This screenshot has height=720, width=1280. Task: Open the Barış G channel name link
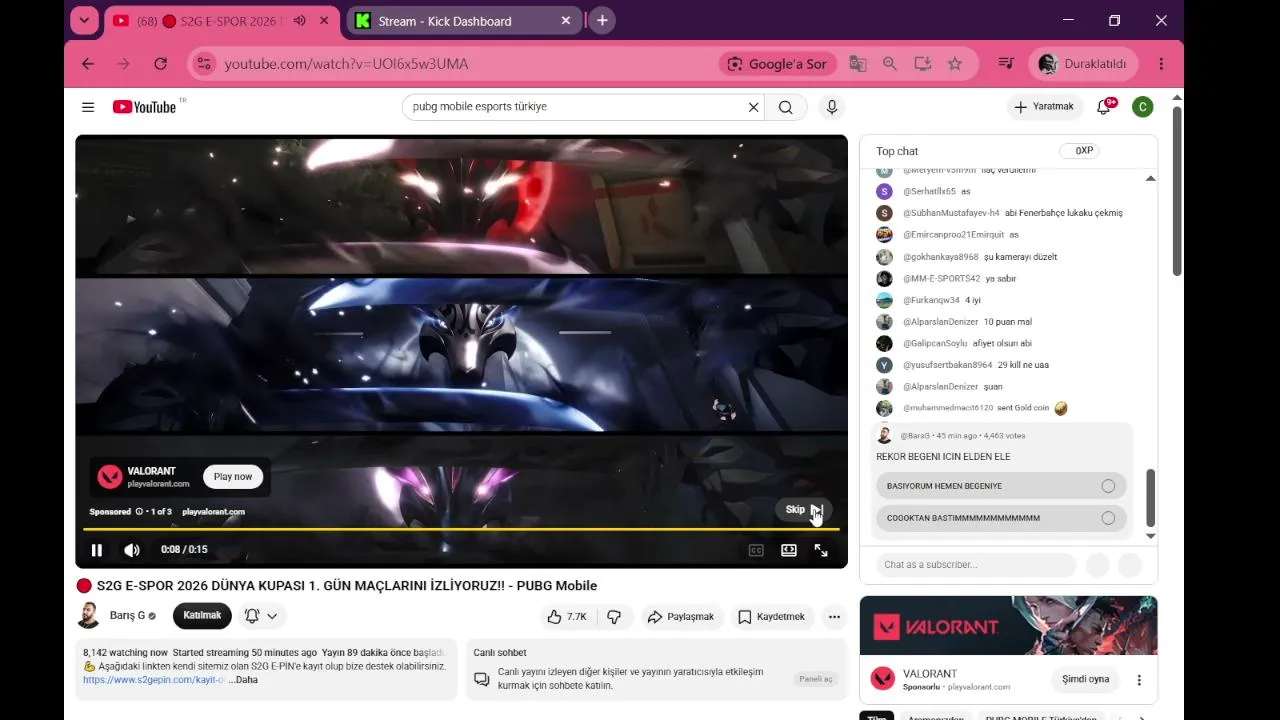[127, 616]
